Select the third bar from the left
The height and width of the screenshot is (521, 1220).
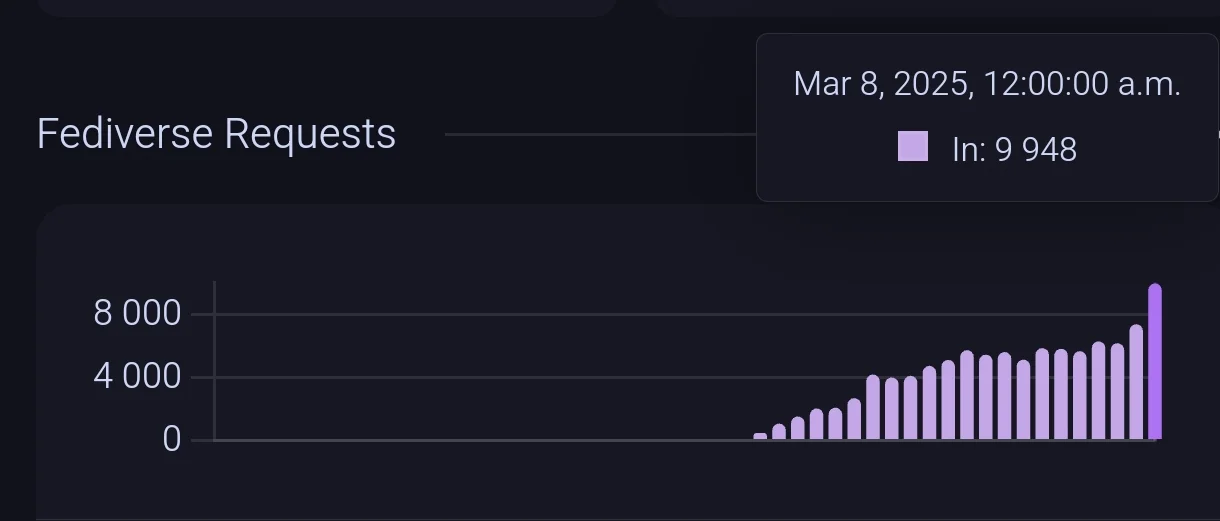pyautogui.click(x=798, y=428)
